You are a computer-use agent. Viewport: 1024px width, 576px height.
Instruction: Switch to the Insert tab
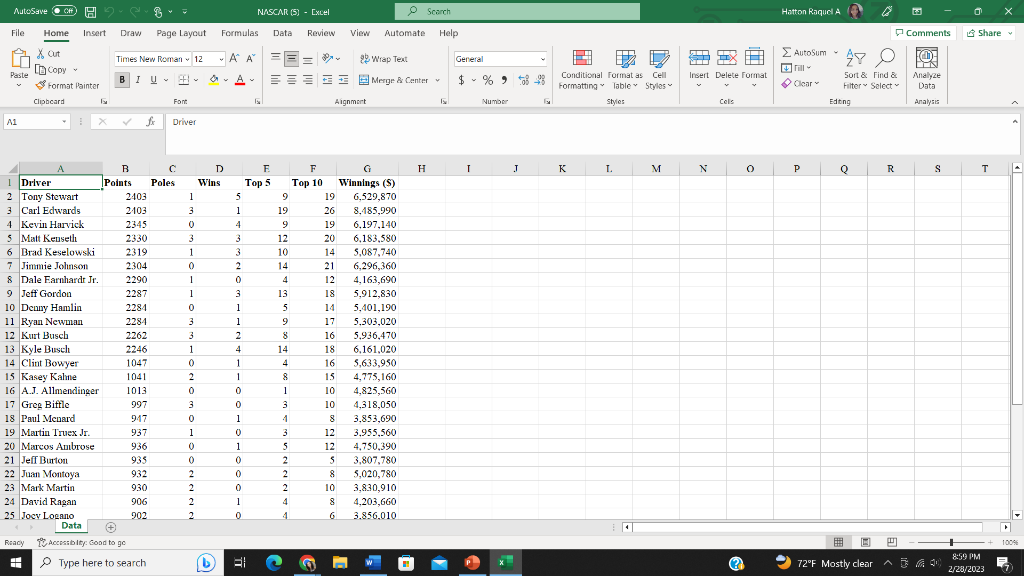tap(94, 33)
